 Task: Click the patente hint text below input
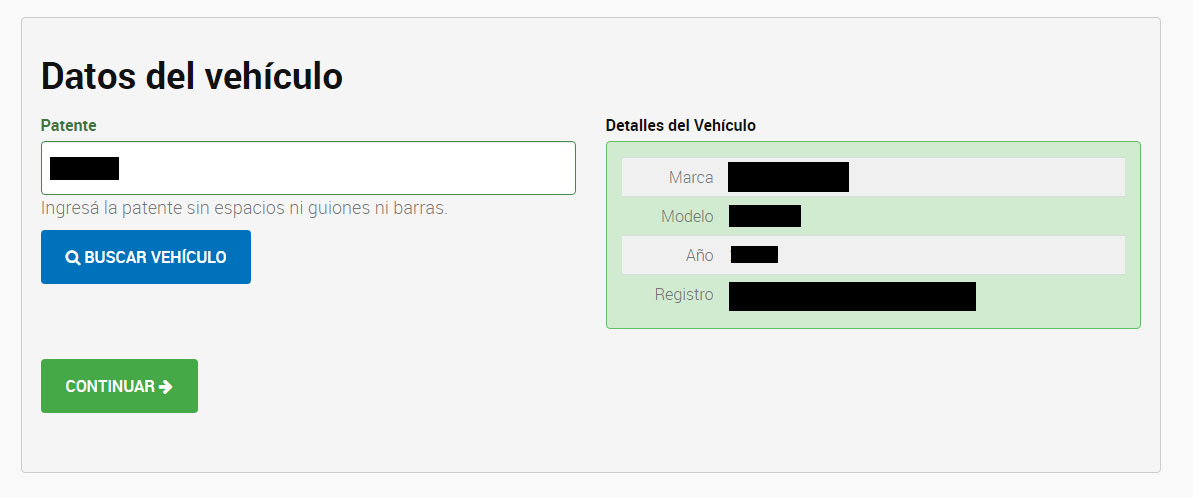pos(244,208)
